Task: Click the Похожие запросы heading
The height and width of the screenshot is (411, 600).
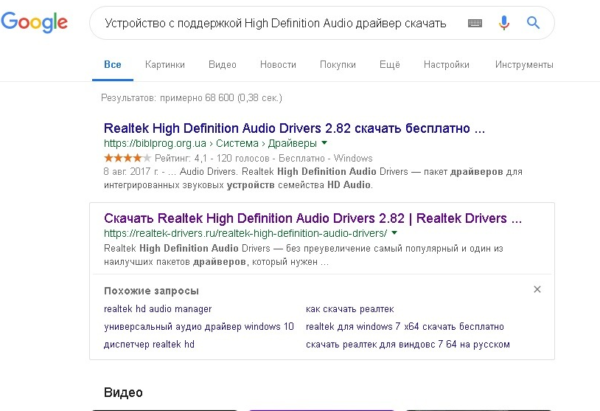Action: point(152,291)
